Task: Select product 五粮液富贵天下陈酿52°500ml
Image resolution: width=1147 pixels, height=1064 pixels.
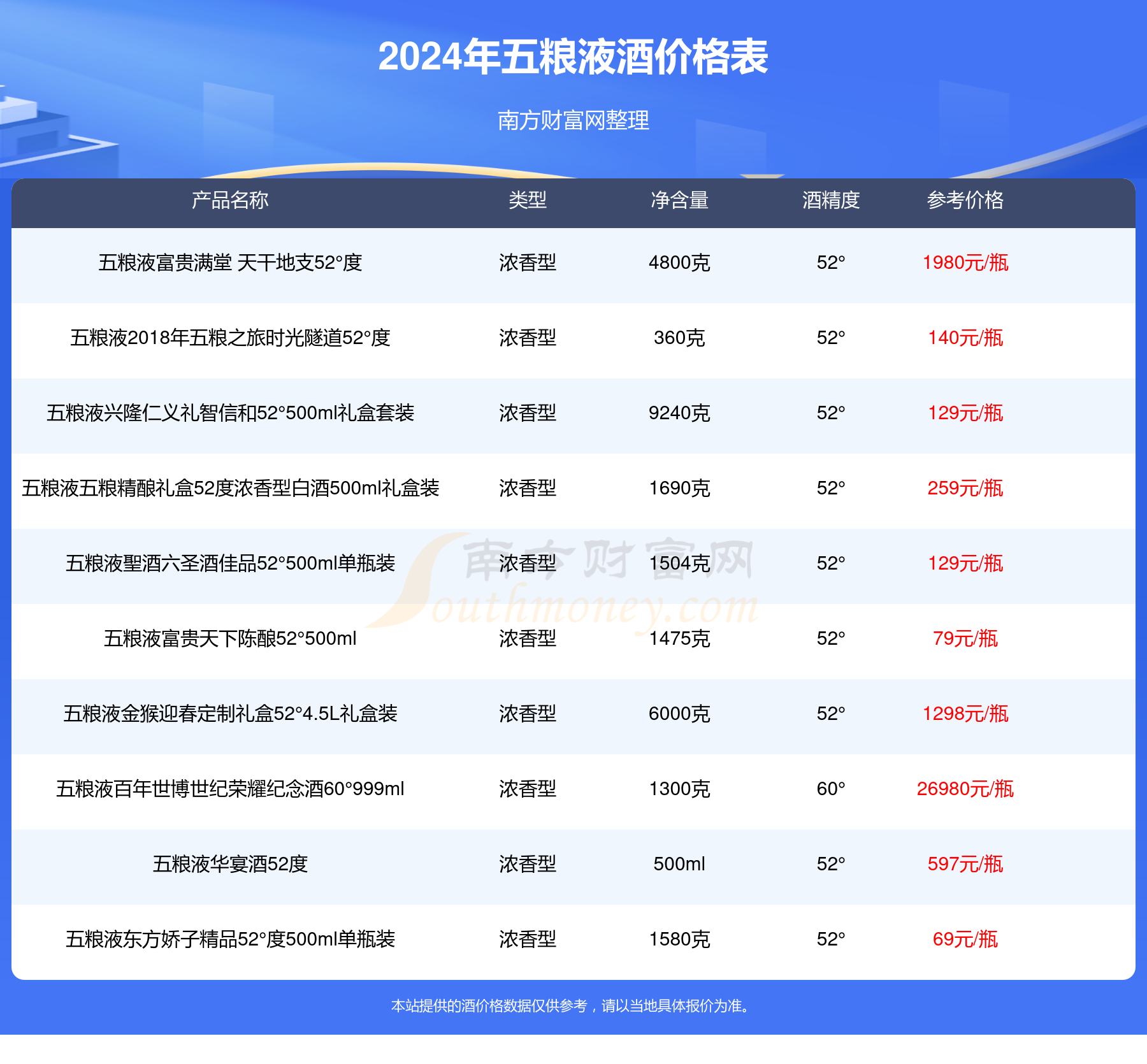Action: coord(230,638)
